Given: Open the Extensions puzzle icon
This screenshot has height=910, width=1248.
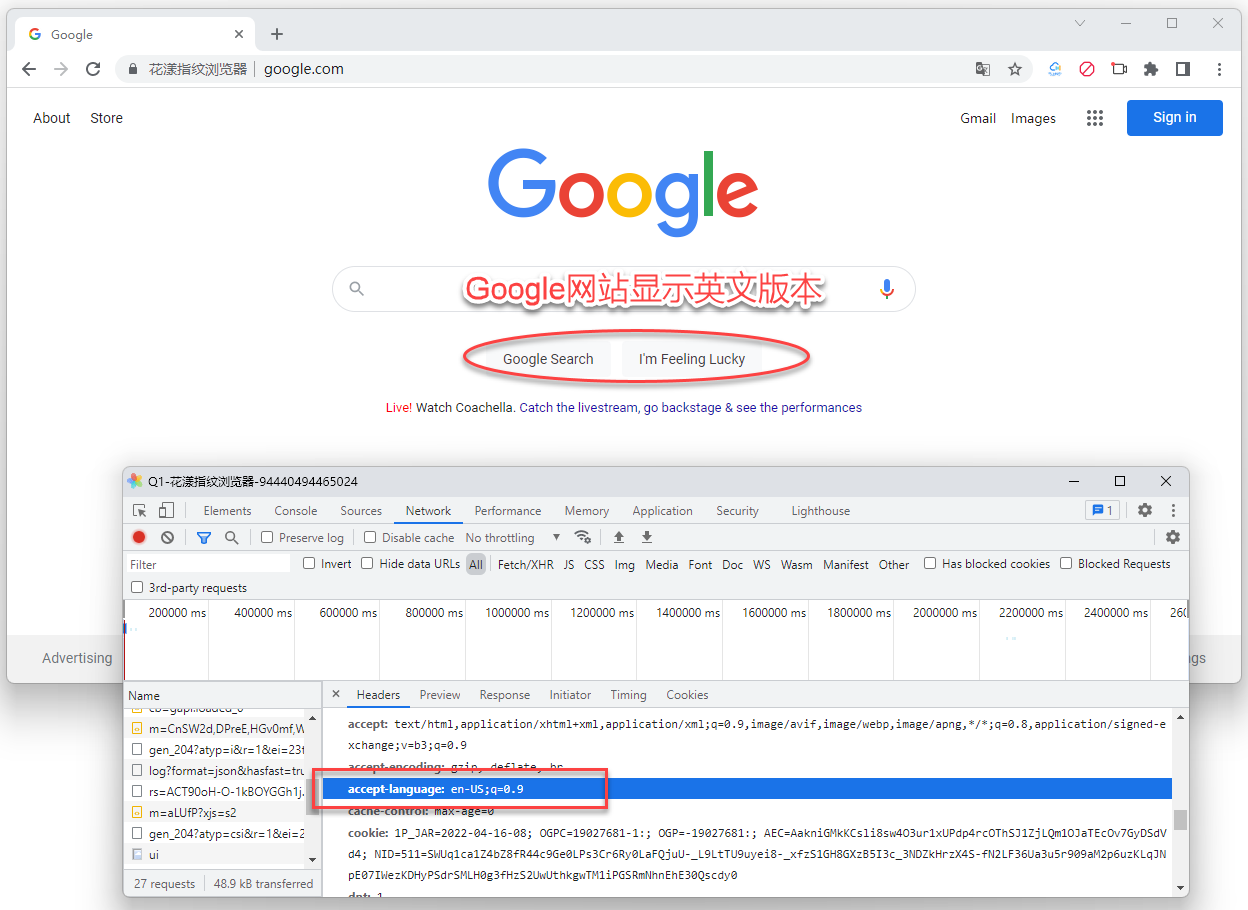Looking at the screenshot, I should coord(1151,69).
